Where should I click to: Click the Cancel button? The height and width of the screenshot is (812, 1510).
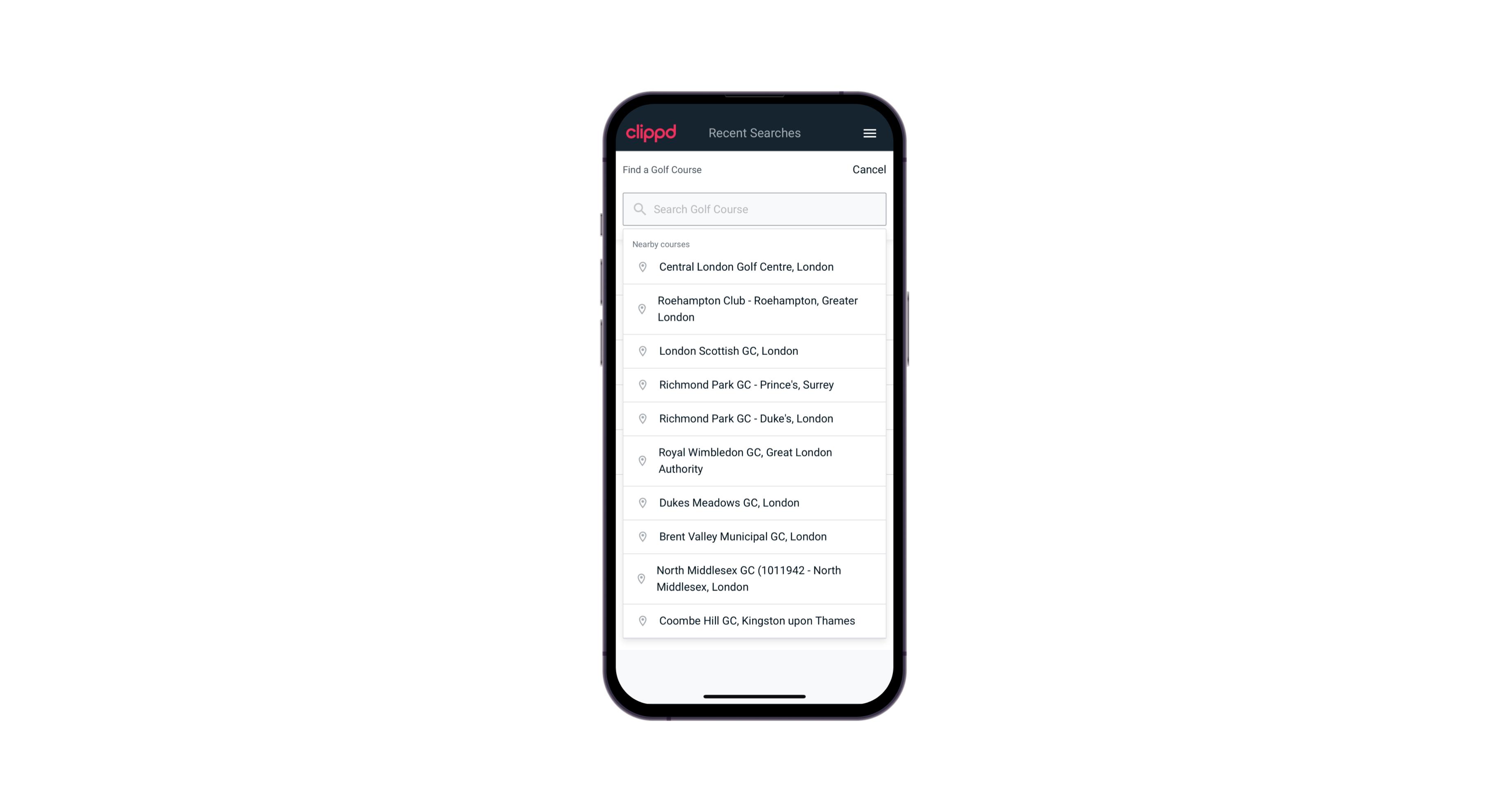867,168
